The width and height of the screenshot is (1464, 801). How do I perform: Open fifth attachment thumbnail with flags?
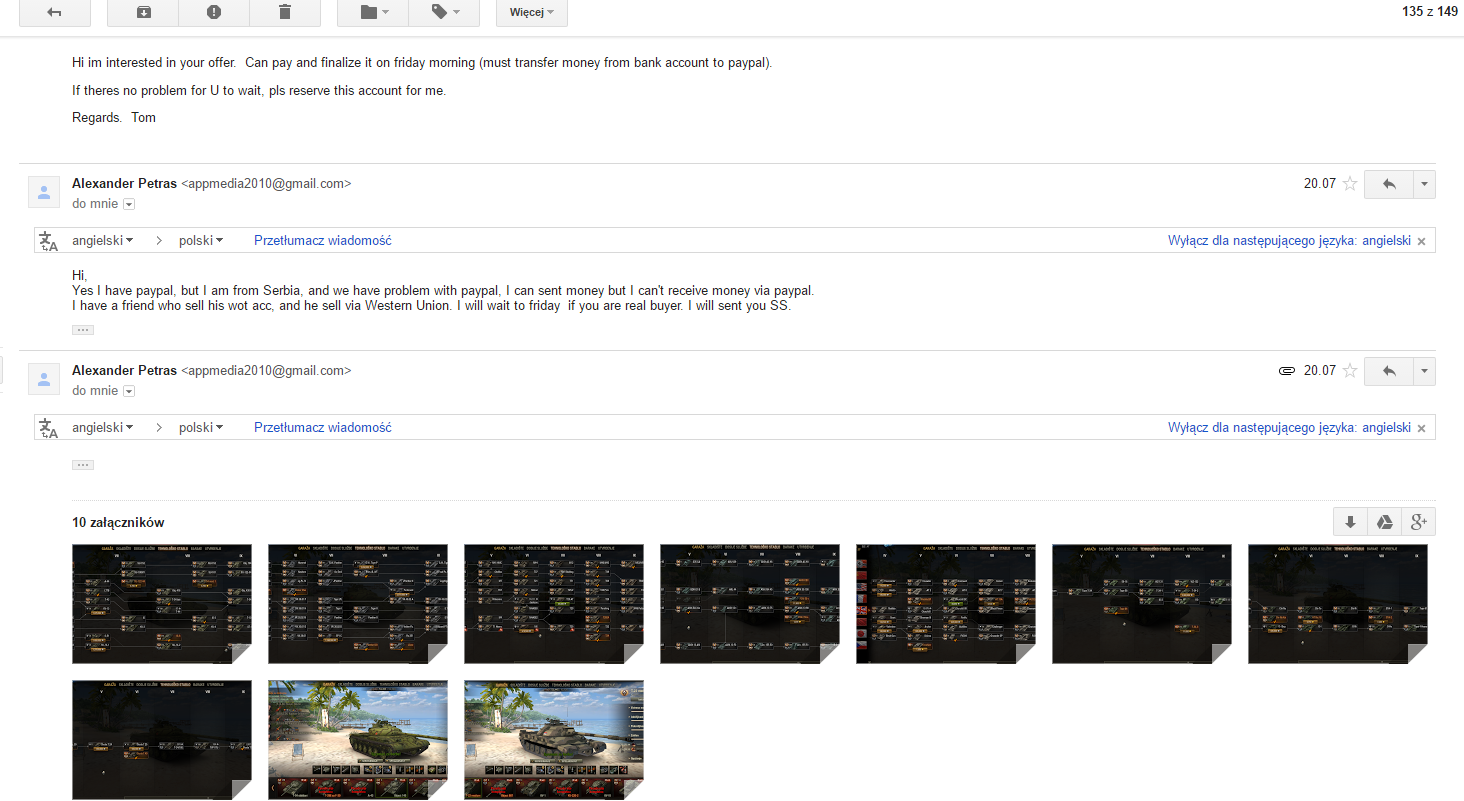click(946, 604)
